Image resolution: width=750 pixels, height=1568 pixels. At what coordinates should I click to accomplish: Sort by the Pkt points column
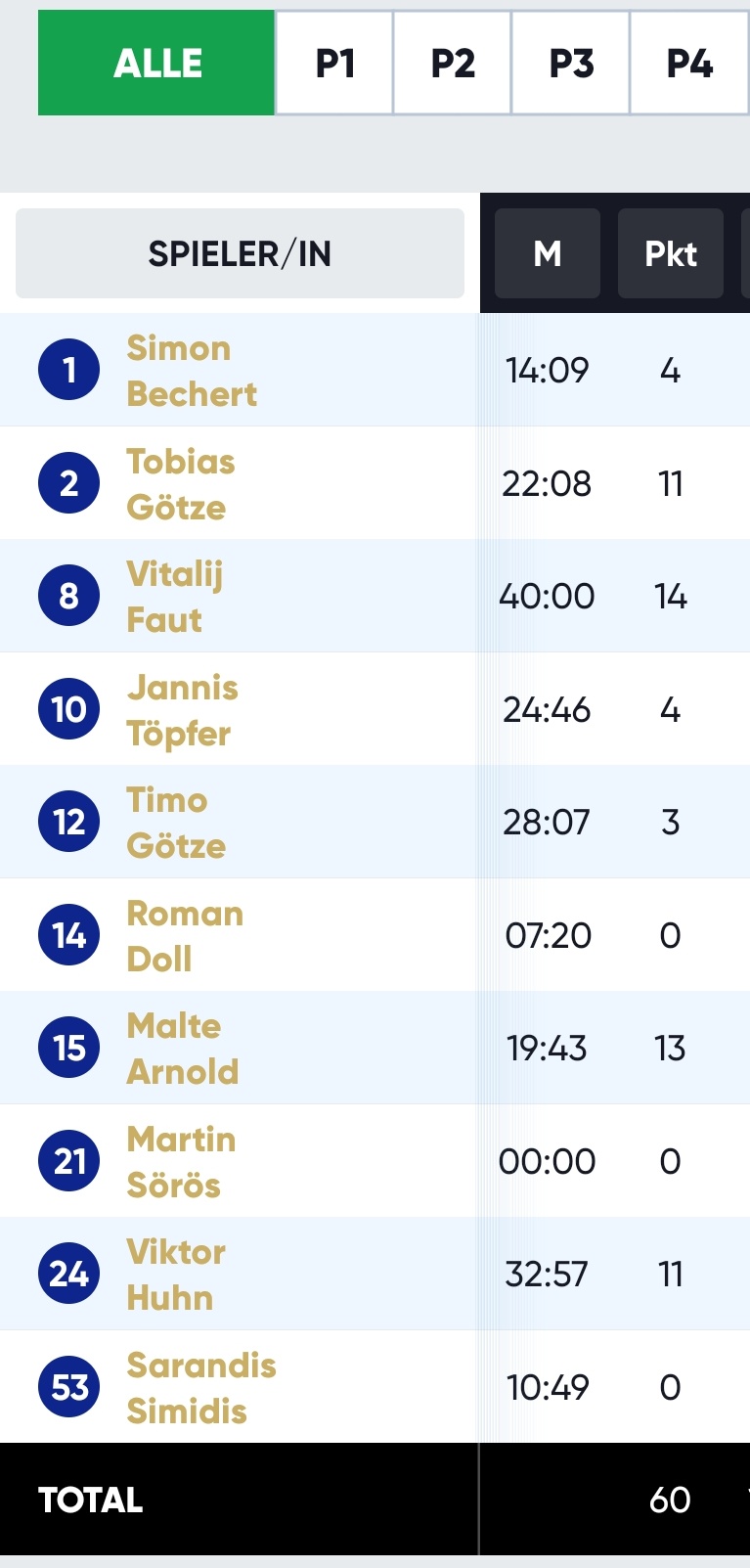[671, 253]
